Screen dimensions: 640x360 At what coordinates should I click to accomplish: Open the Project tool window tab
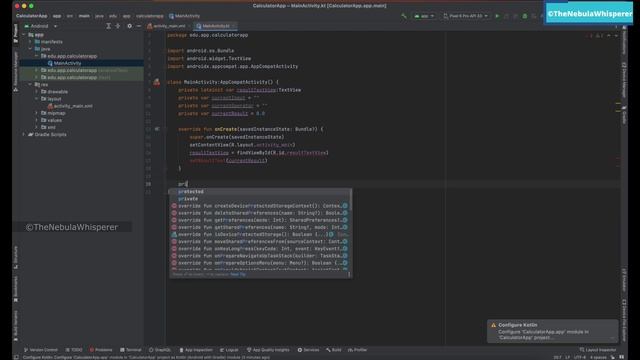[16, 33]
